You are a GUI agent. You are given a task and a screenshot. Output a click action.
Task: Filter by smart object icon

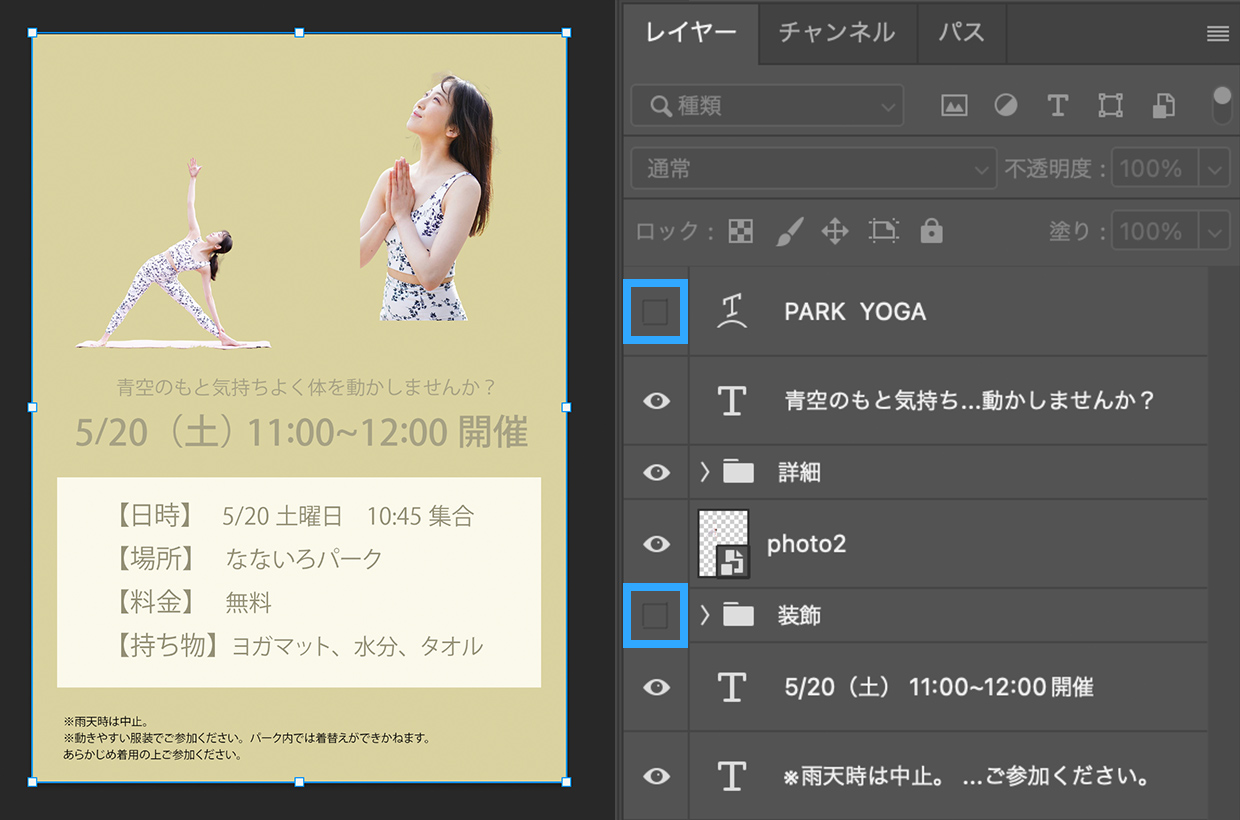tap(1163, 105)
